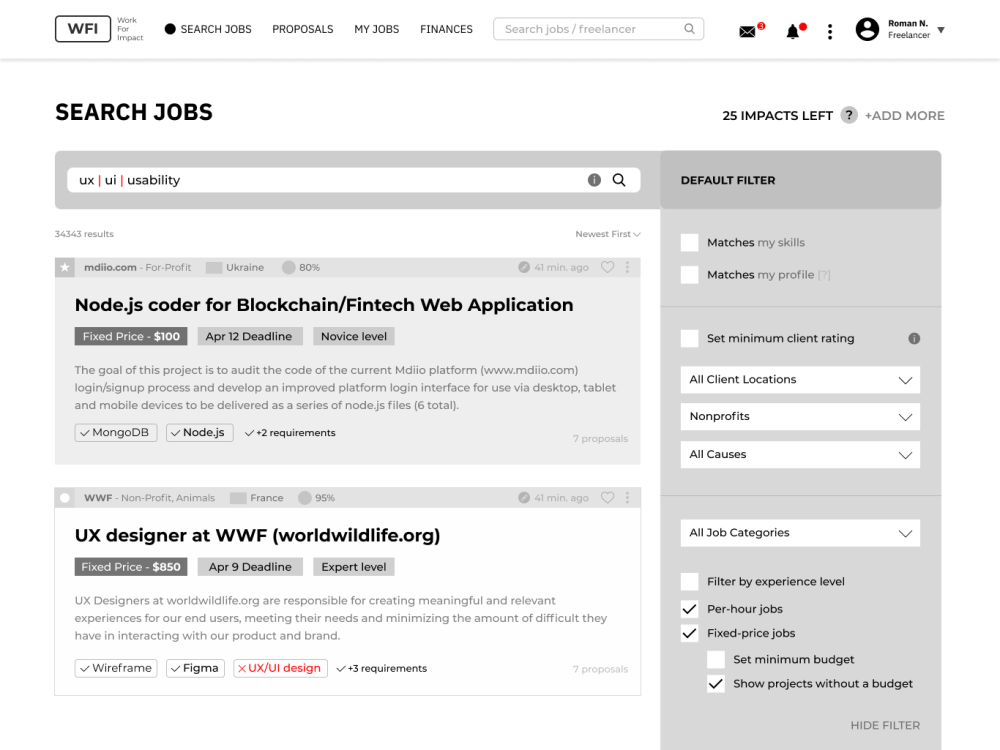Screen dimensions: 1000x750
Task: Open the FINANCES section
Action: [446, 29]
